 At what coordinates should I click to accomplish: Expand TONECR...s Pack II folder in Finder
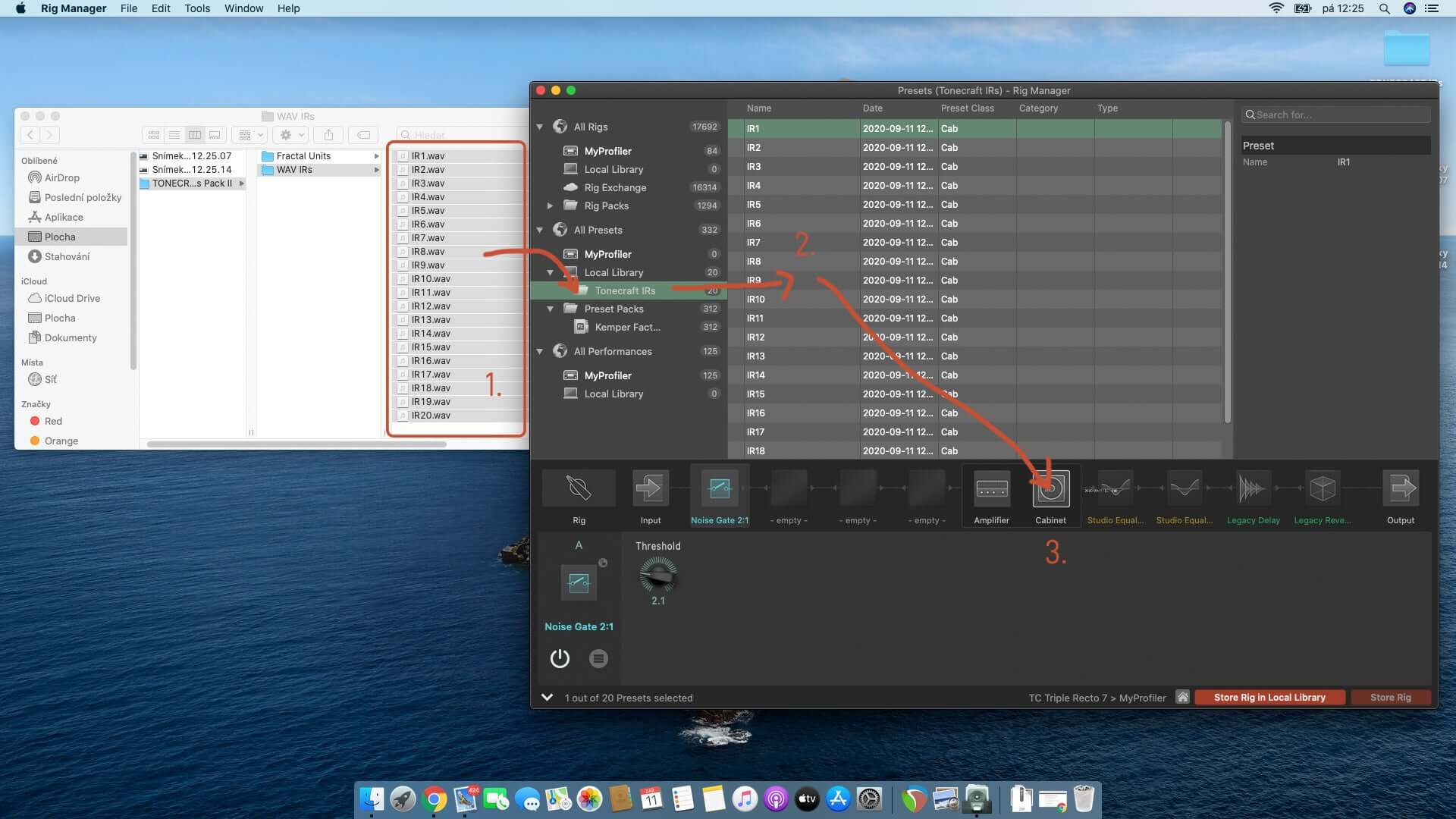pos(241,184)
